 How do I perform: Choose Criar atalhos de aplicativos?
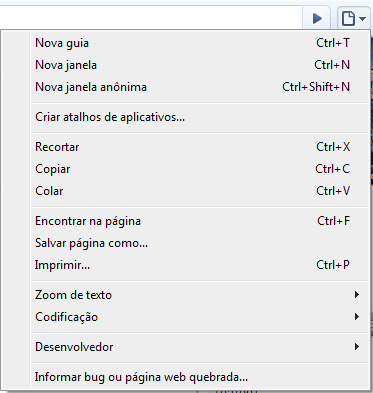(200, 117)
